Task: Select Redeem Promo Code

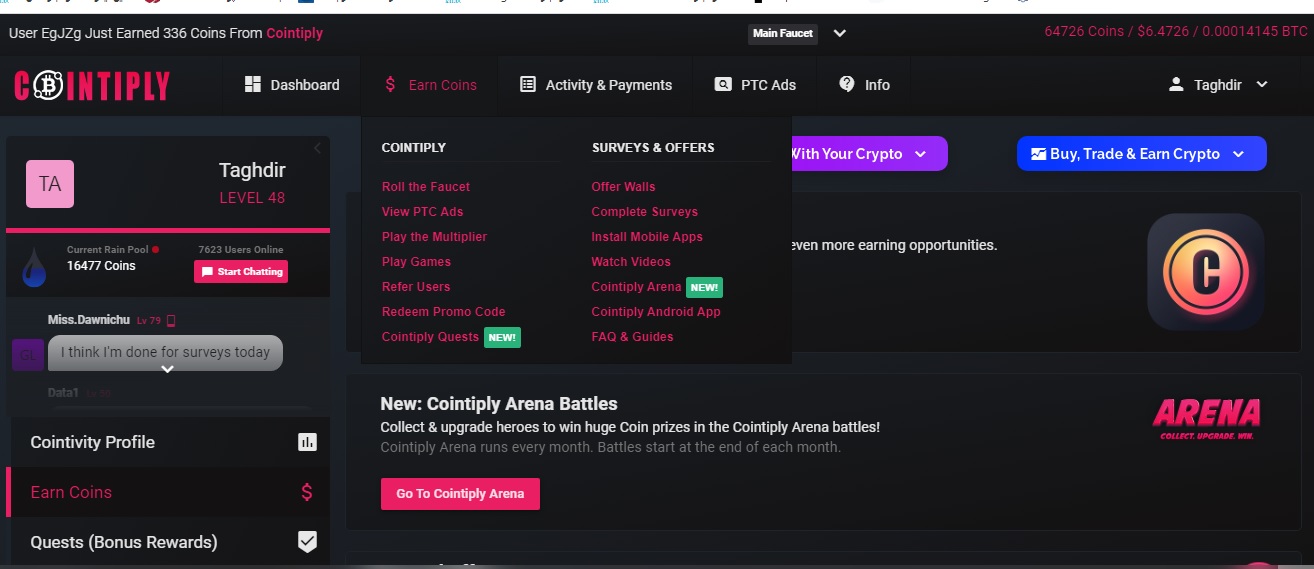Action: click(444, 312)
